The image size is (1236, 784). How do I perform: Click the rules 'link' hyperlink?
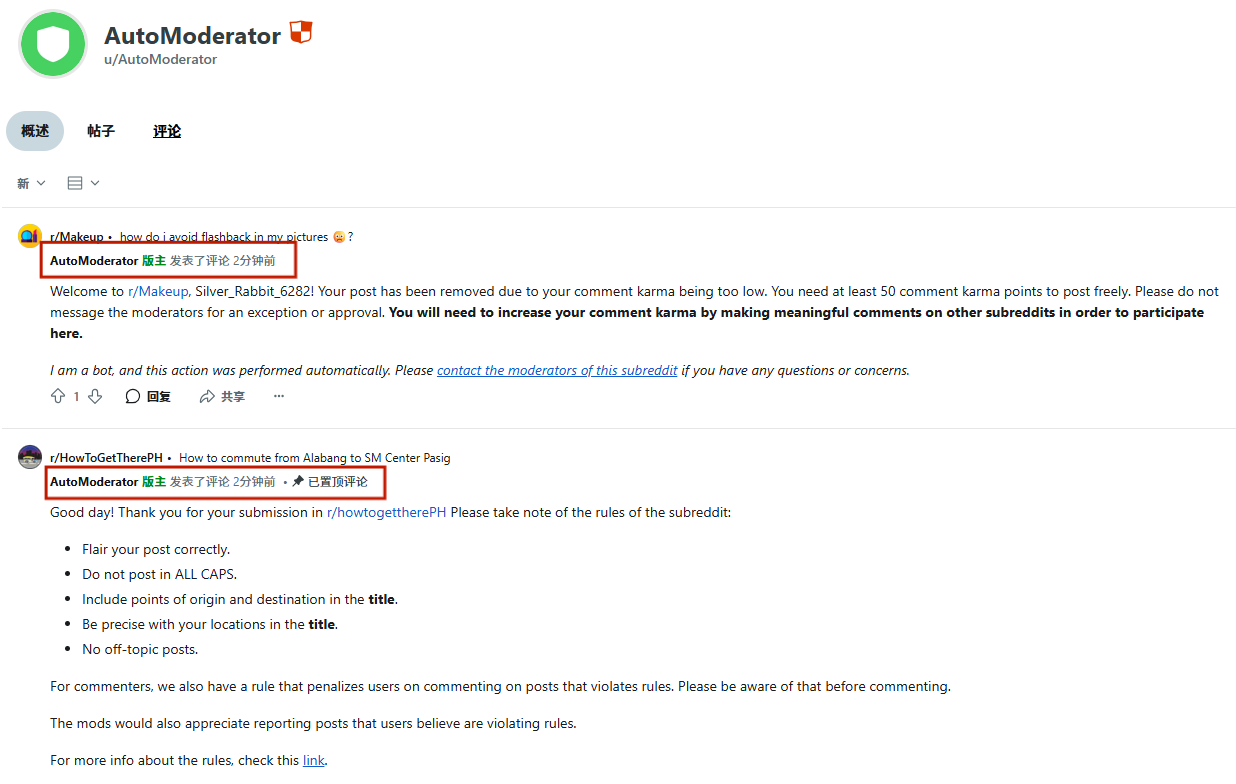click(314, 760)
